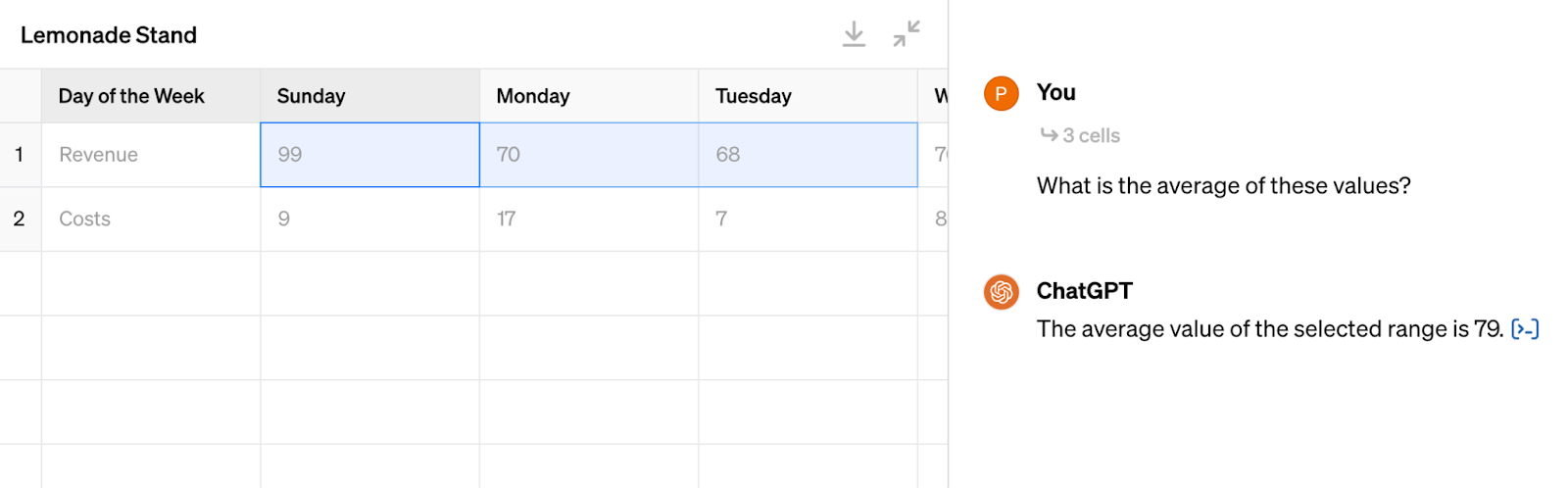Select Day of the Week header

151,96
